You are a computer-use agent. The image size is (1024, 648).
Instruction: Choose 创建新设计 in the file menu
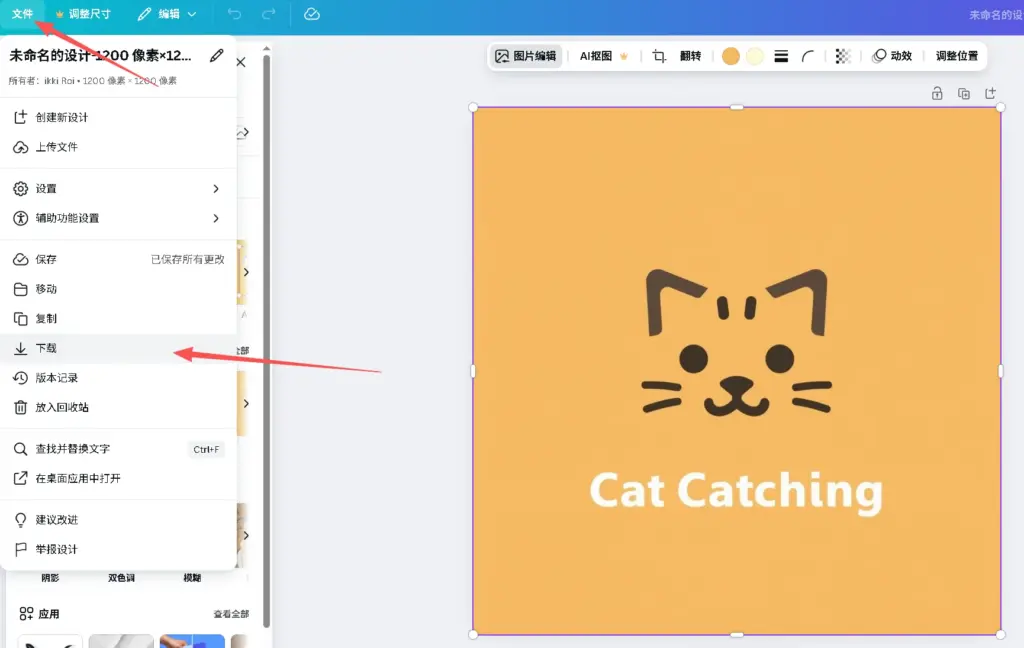click(x=62, y=117)
